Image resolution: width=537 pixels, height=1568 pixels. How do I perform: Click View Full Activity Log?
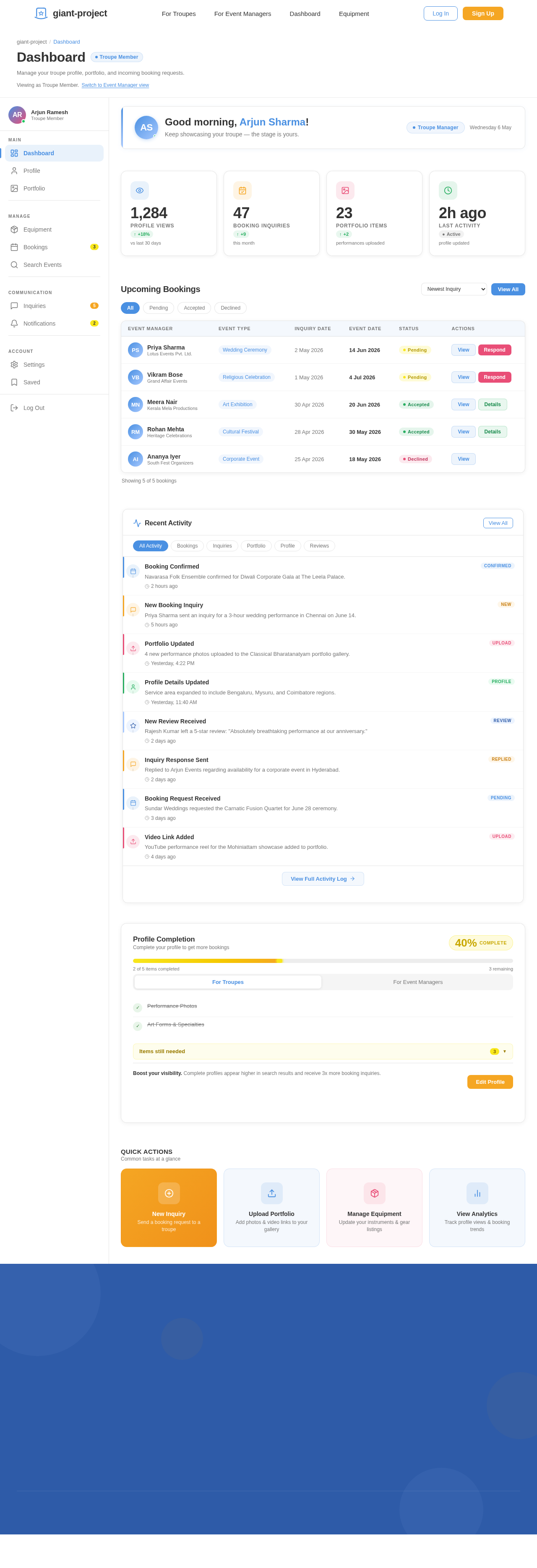pos(323,879)
